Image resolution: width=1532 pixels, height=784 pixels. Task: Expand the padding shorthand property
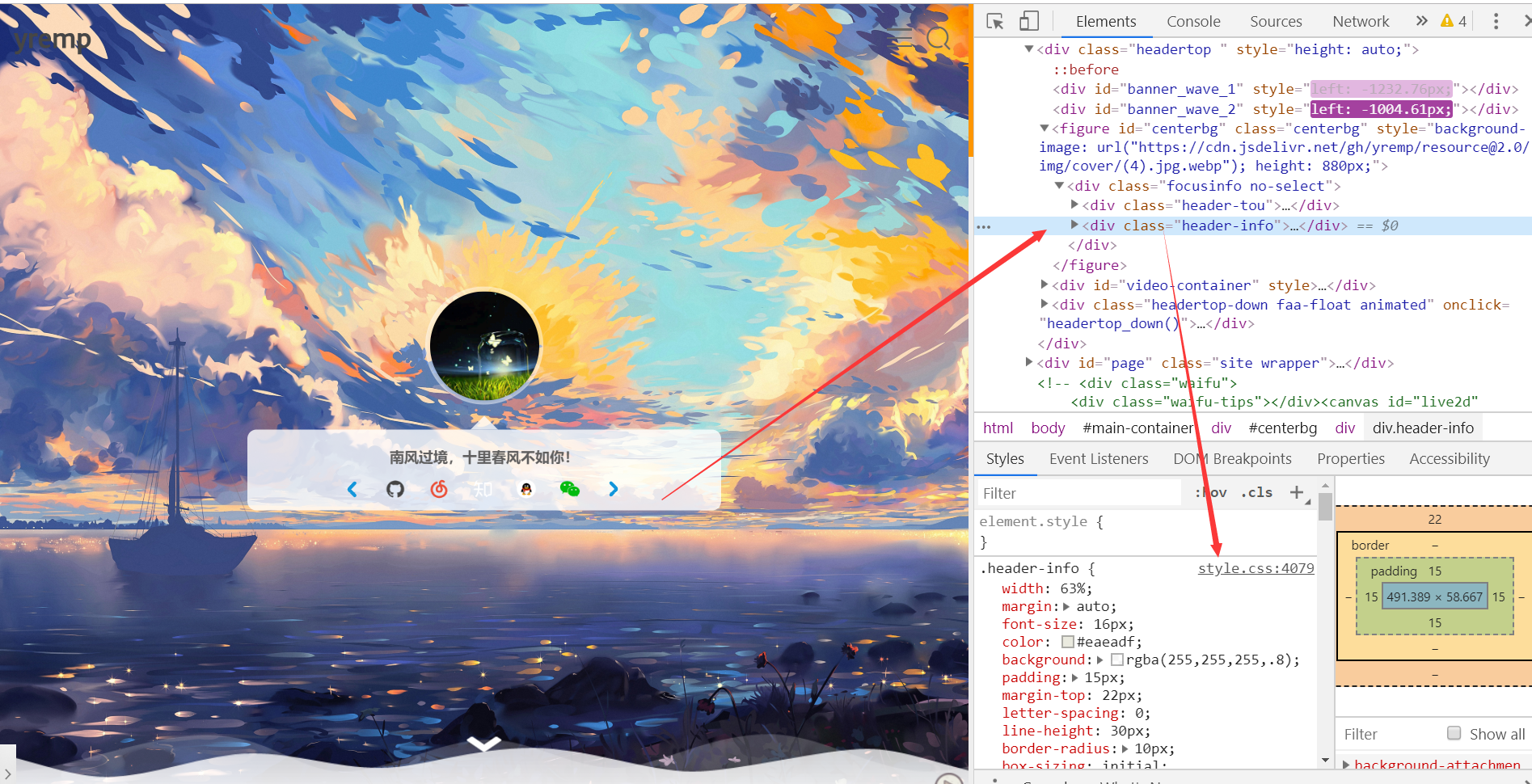1074,677
